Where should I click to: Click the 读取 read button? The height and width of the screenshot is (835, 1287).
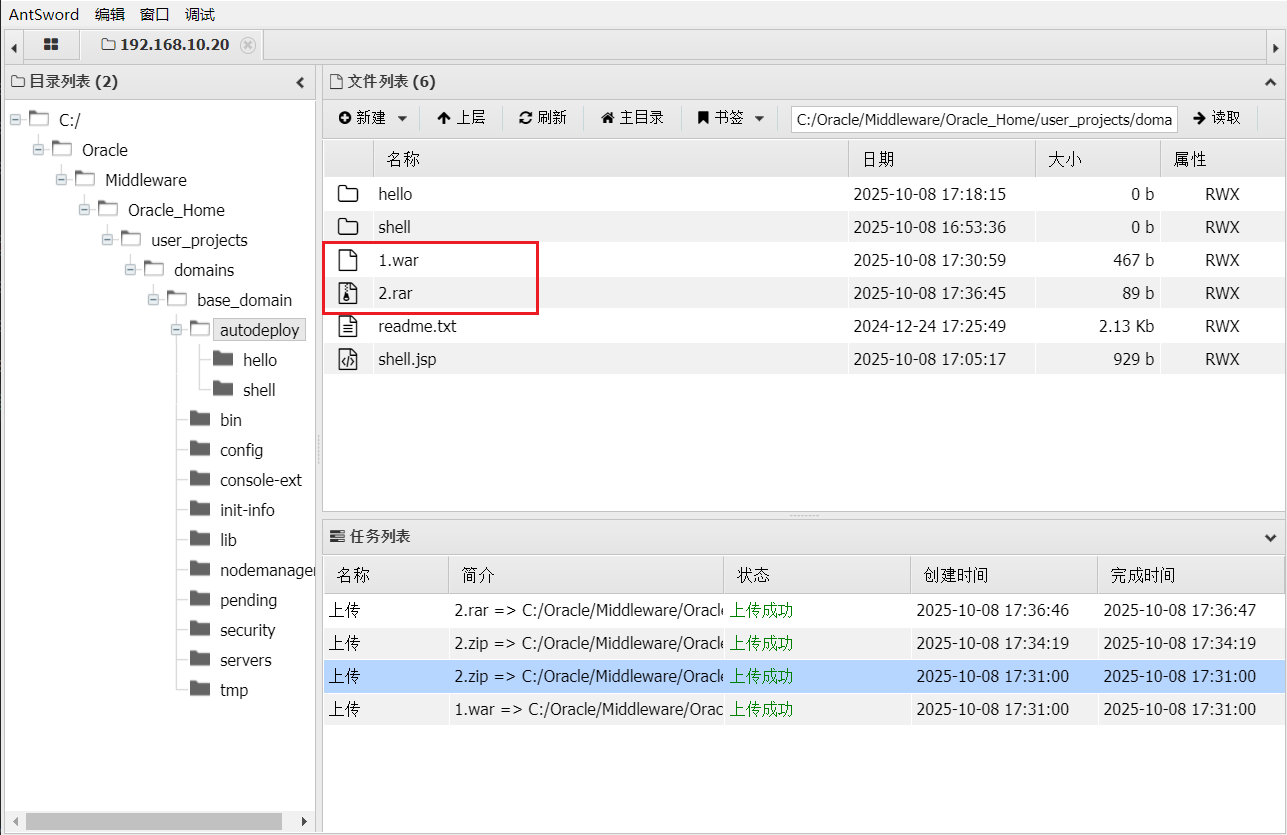[1217, 118]
